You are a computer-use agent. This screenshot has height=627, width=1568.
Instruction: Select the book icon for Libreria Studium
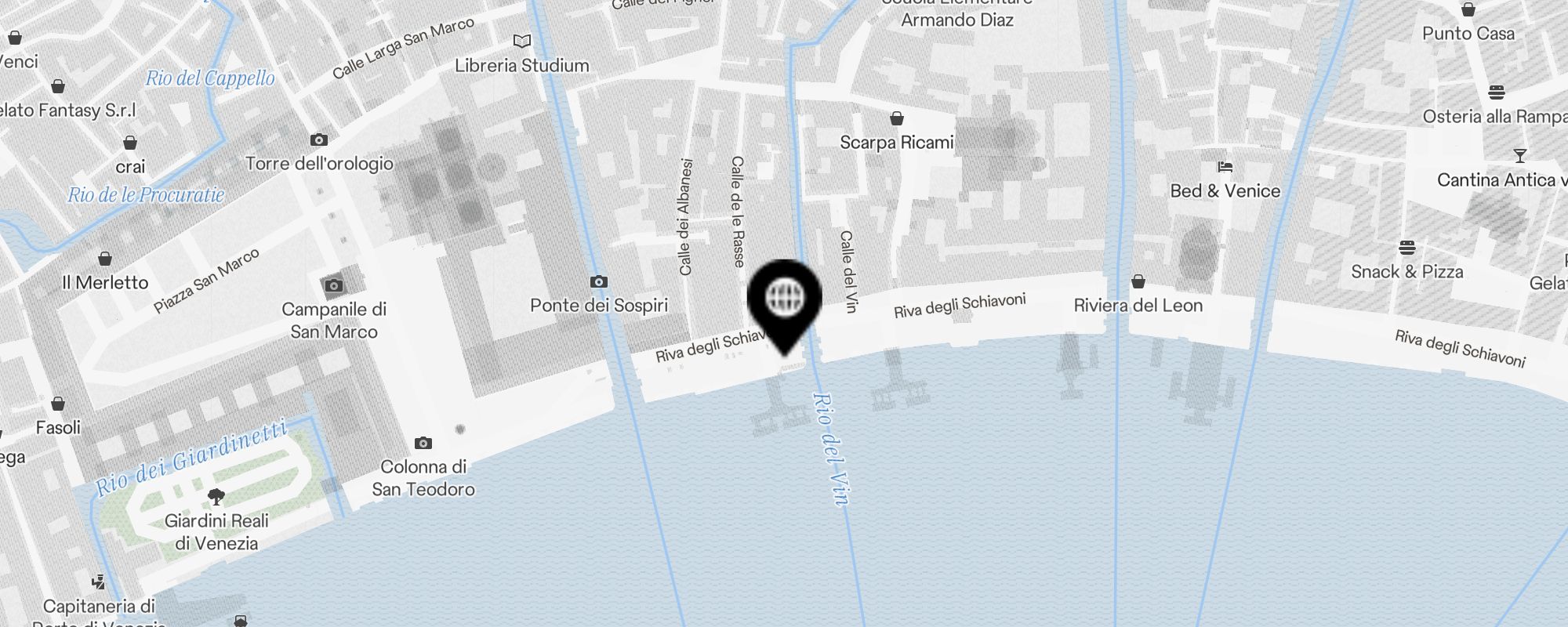(522, 41)
